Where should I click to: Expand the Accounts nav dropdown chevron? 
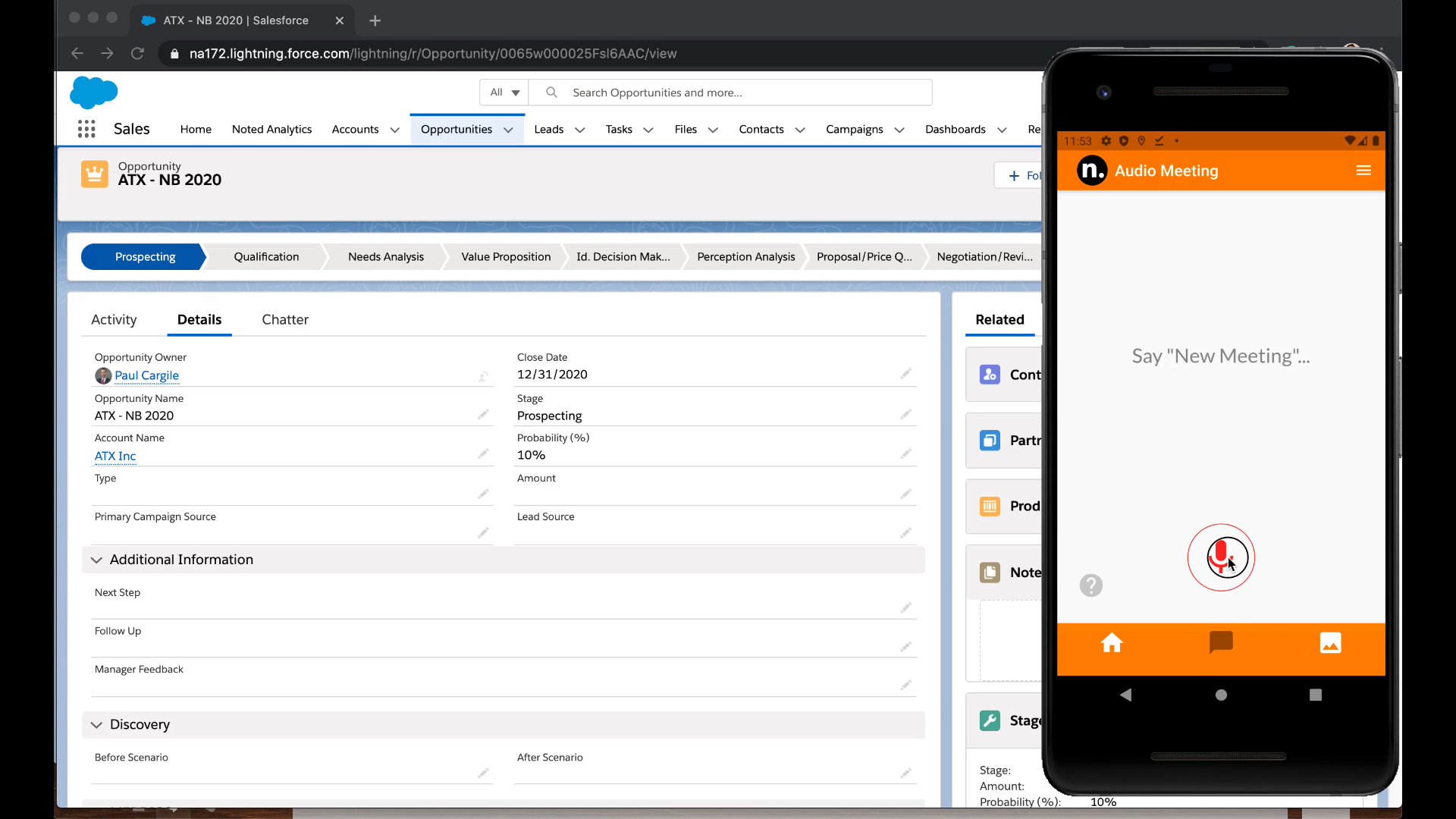coord(395,130)
